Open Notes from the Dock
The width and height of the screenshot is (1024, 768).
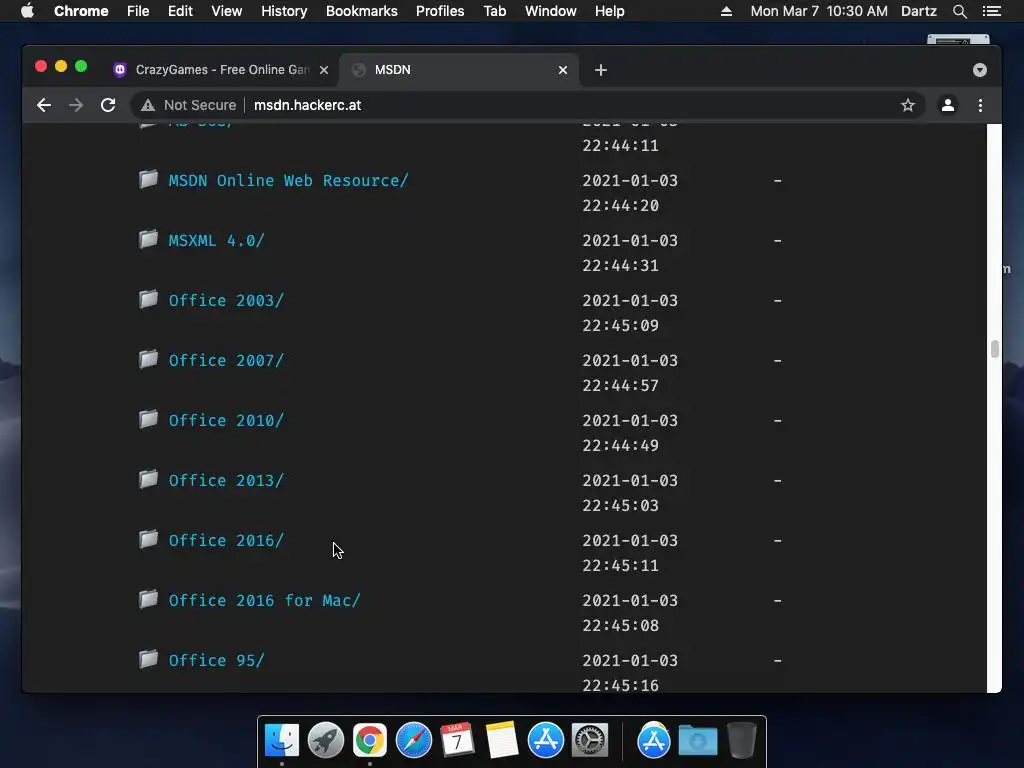(502, 740)
